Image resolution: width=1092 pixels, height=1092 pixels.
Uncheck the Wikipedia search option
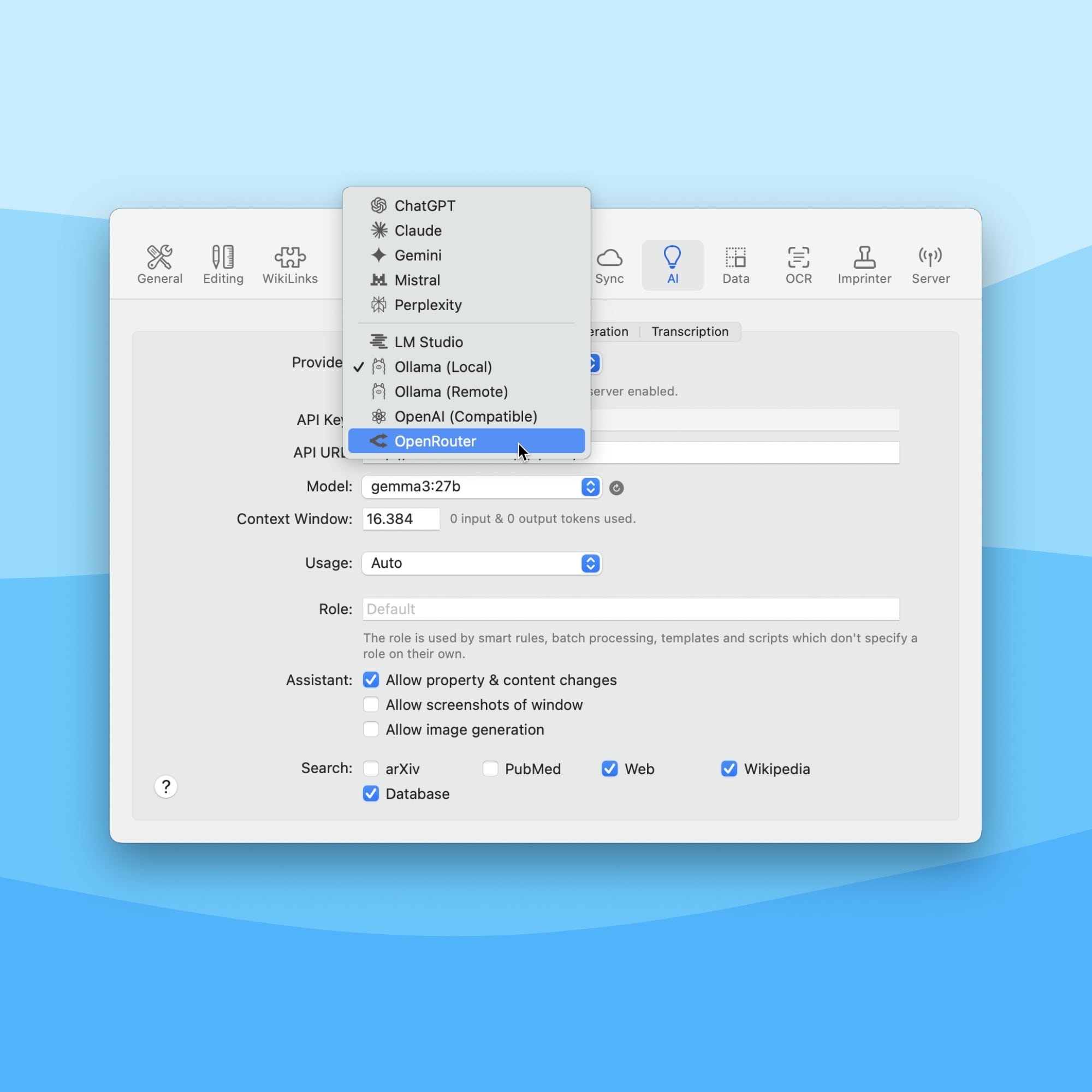pos(729,769)
